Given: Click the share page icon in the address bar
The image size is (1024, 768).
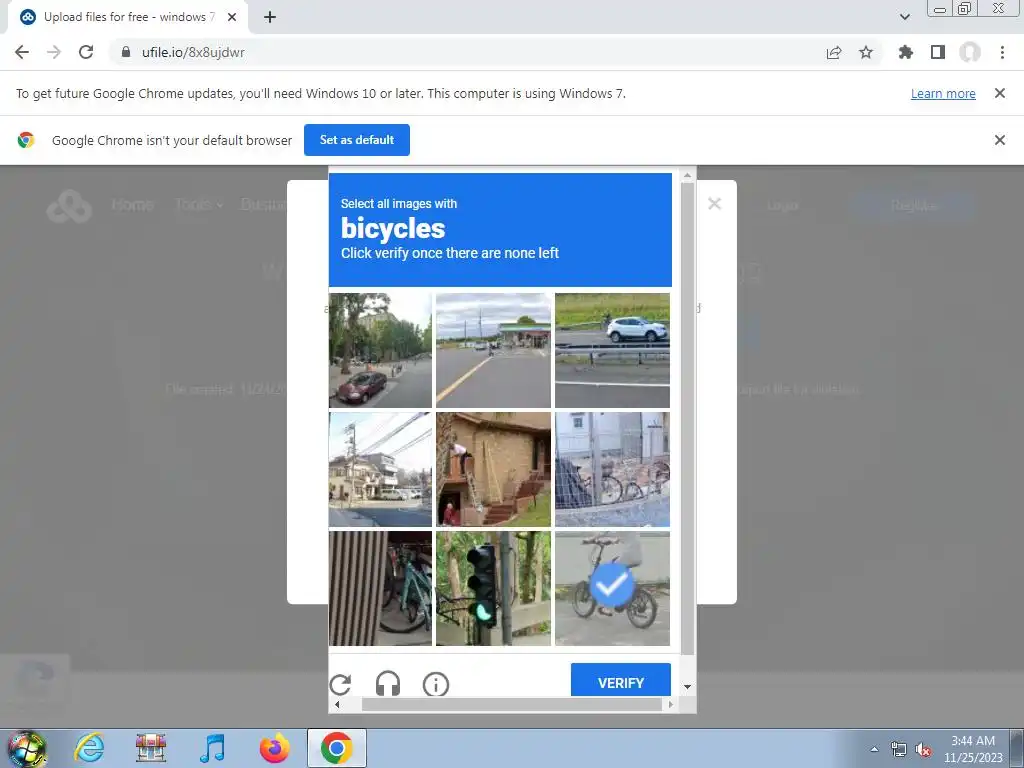Looking at the screenshot, I should (834, 53).
